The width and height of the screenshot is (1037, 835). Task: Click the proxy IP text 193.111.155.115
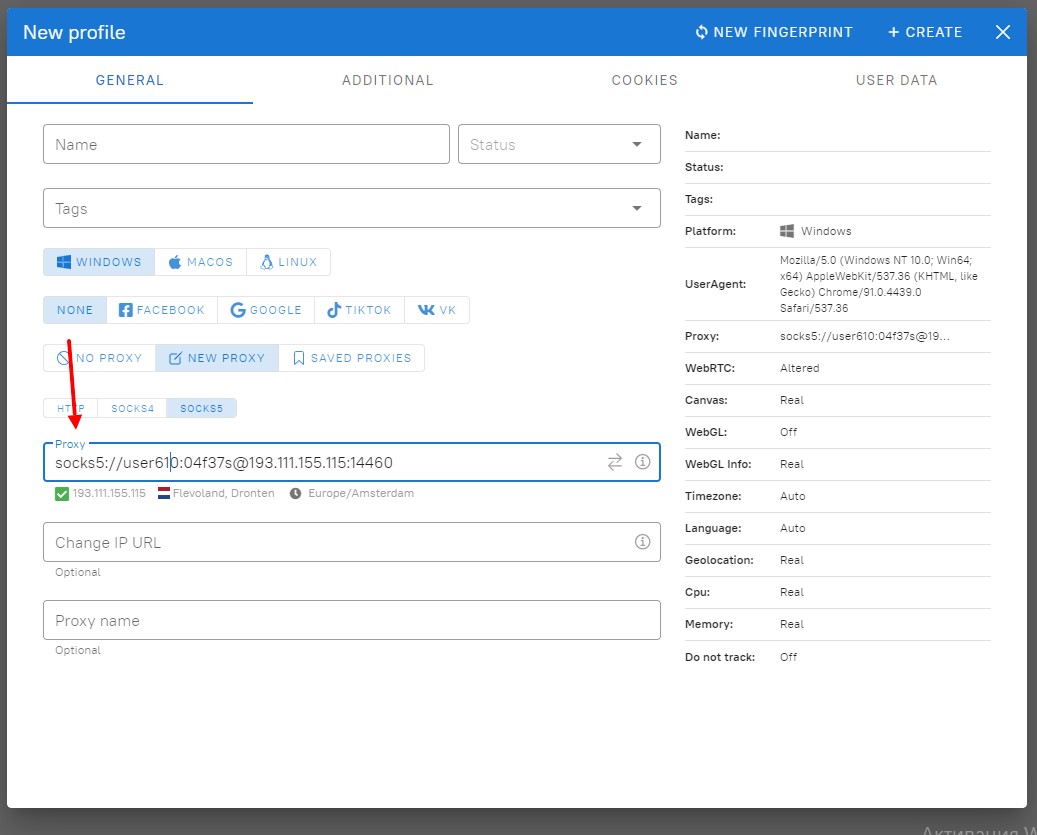(x=109, y=493)
